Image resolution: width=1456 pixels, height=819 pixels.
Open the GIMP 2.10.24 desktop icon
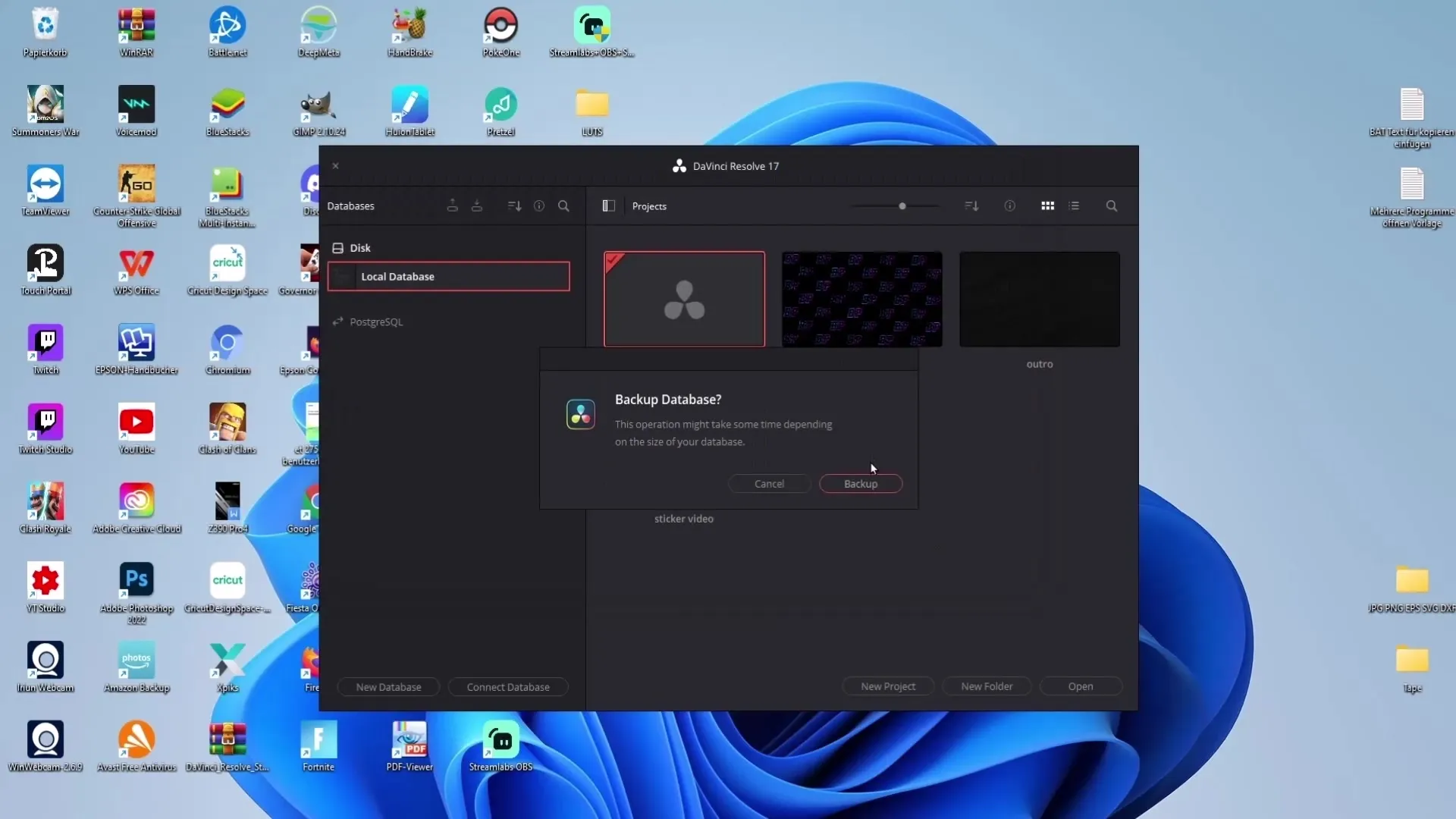(318, 111)
